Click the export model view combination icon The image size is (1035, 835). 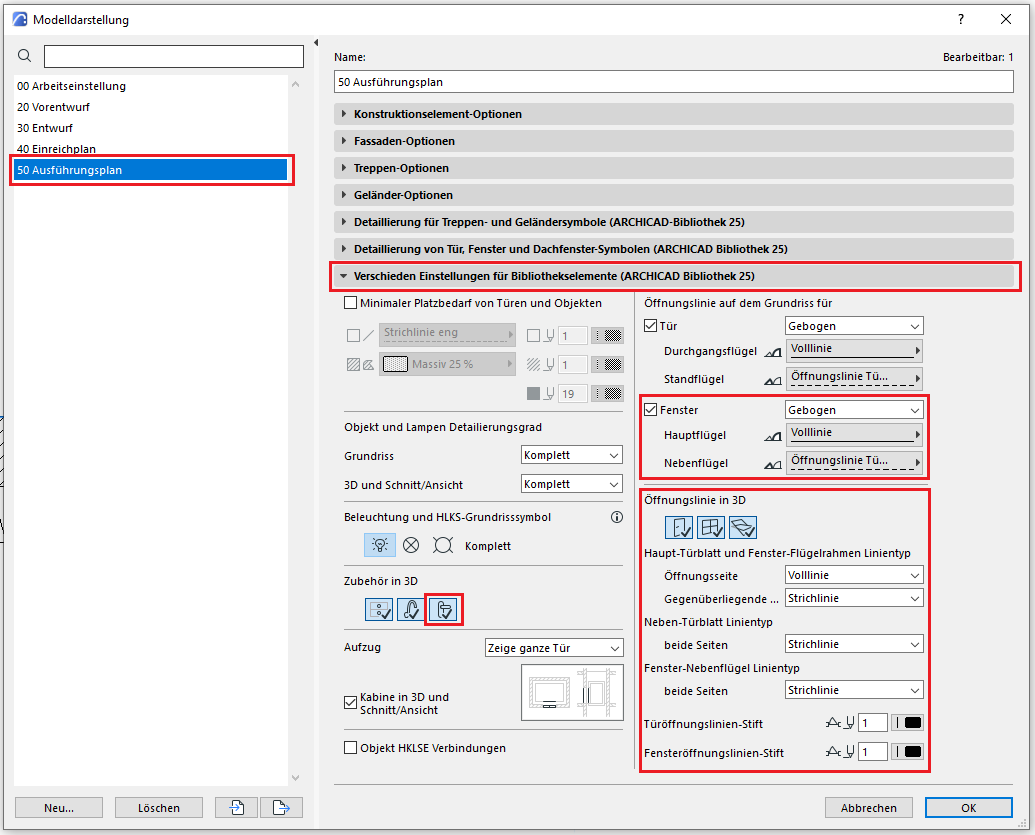pyautogui.click(x=281, y=807)
